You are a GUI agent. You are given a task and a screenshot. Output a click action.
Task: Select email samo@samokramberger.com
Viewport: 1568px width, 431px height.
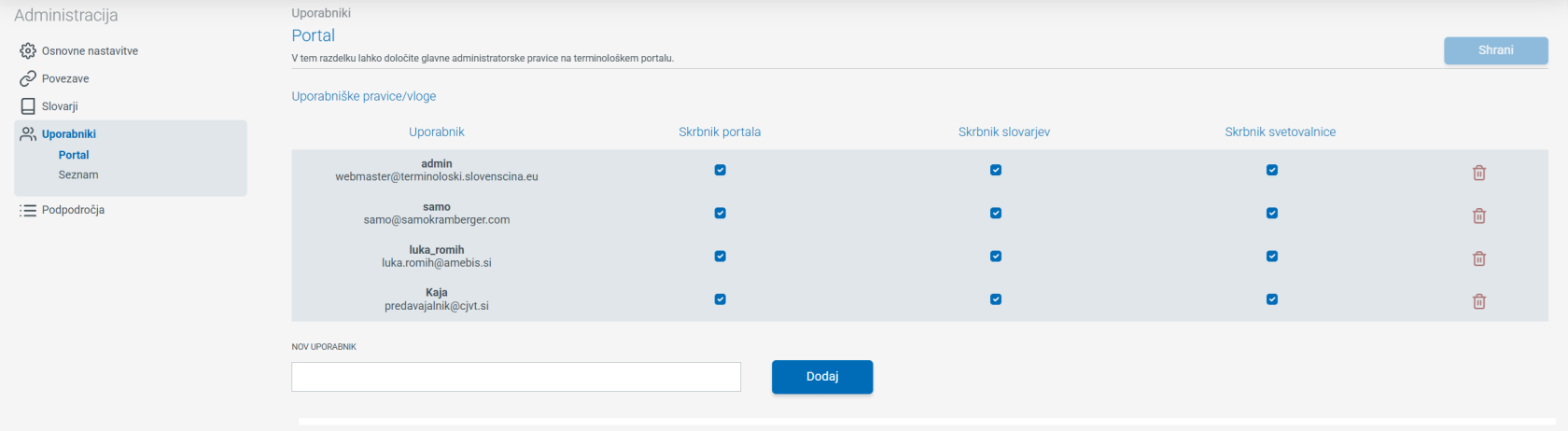pos(437,220)
